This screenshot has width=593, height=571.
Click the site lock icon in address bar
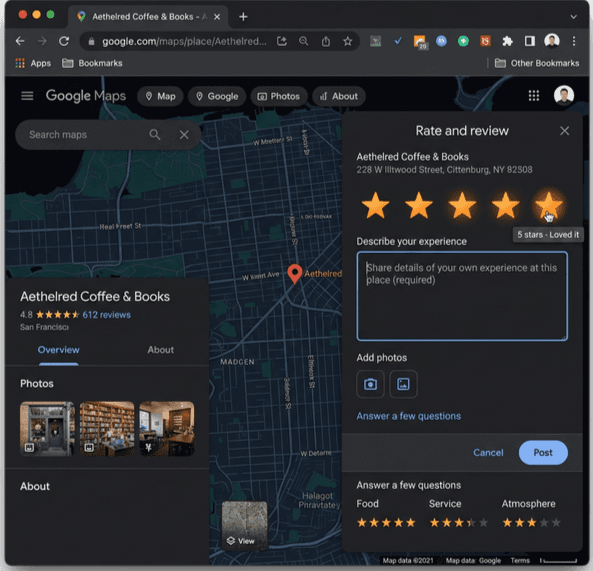(91, 42)
